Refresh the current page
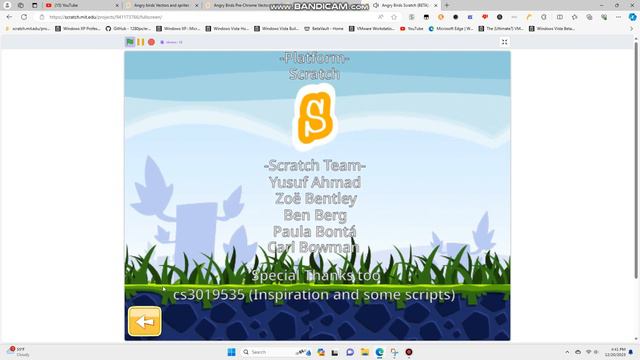Screen dimensions: 640x360 pos(24,17)
